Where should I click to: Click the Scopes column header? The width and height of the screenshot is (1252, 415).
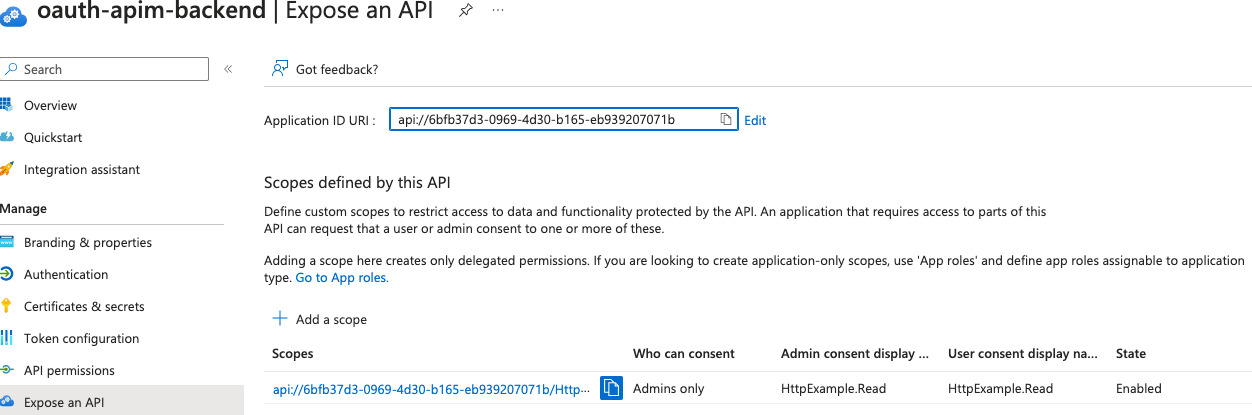293,353
